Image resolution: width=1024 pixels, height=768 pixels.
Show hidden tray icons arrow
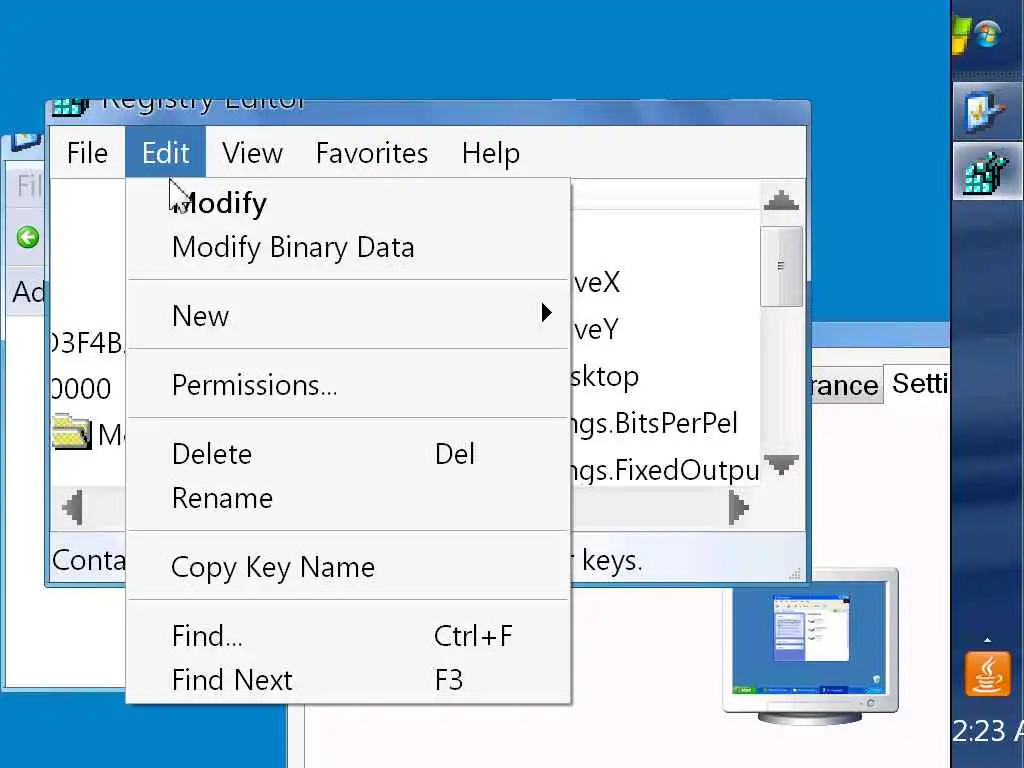pyautogui.click(x=987, y=640)
